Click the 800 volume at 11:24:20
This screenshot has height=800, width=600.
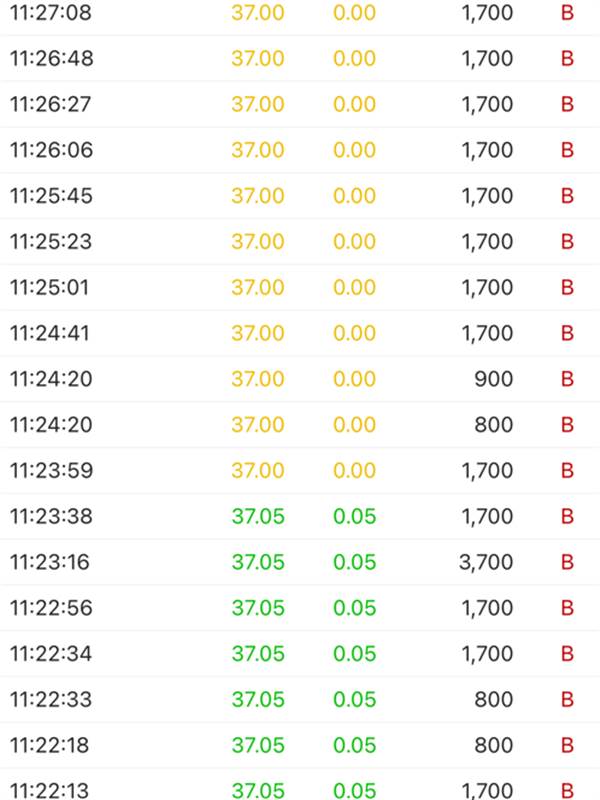pyautogui.click(x=493, y=424)
